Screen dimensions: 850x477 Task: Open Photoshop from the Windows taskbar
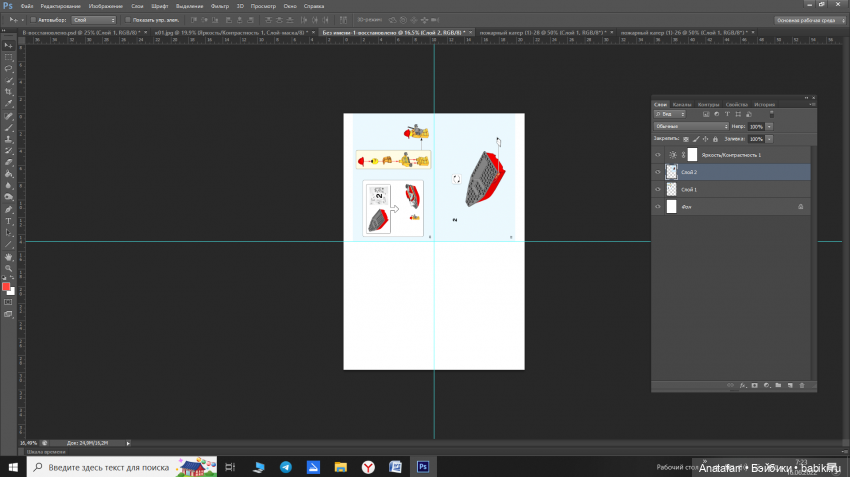point(422,467)
